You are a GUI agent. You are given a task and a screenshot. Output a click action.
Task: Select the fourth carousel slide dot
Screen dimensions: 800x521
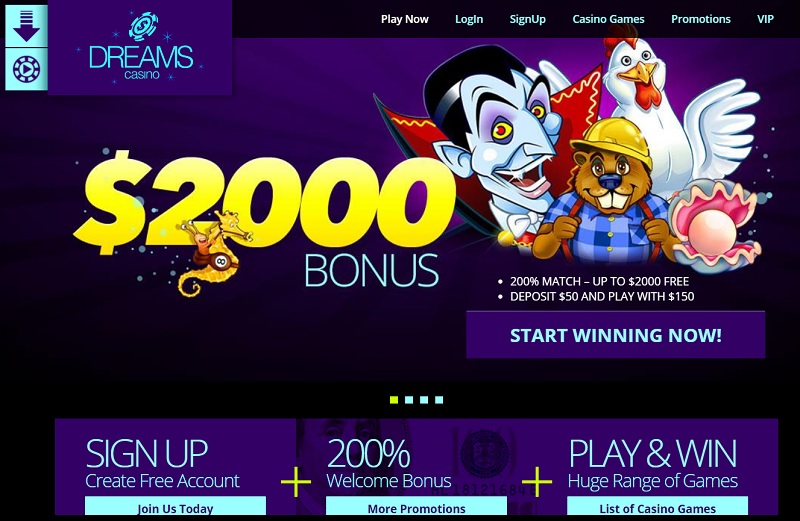pyautogui.click(x=439, y=400)
